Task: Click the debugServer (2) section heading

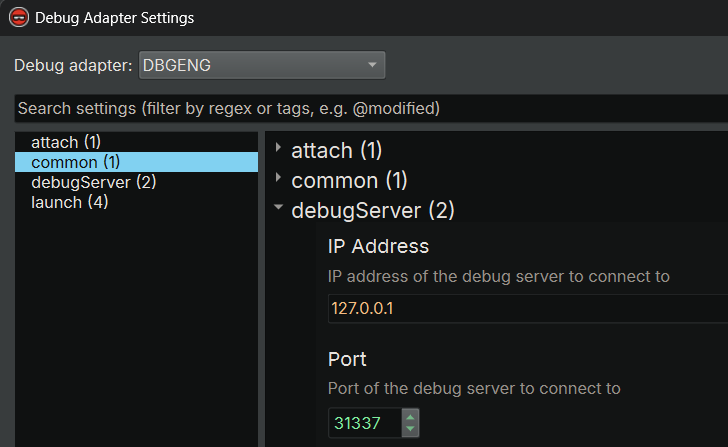Action: (x=373, y=210)
